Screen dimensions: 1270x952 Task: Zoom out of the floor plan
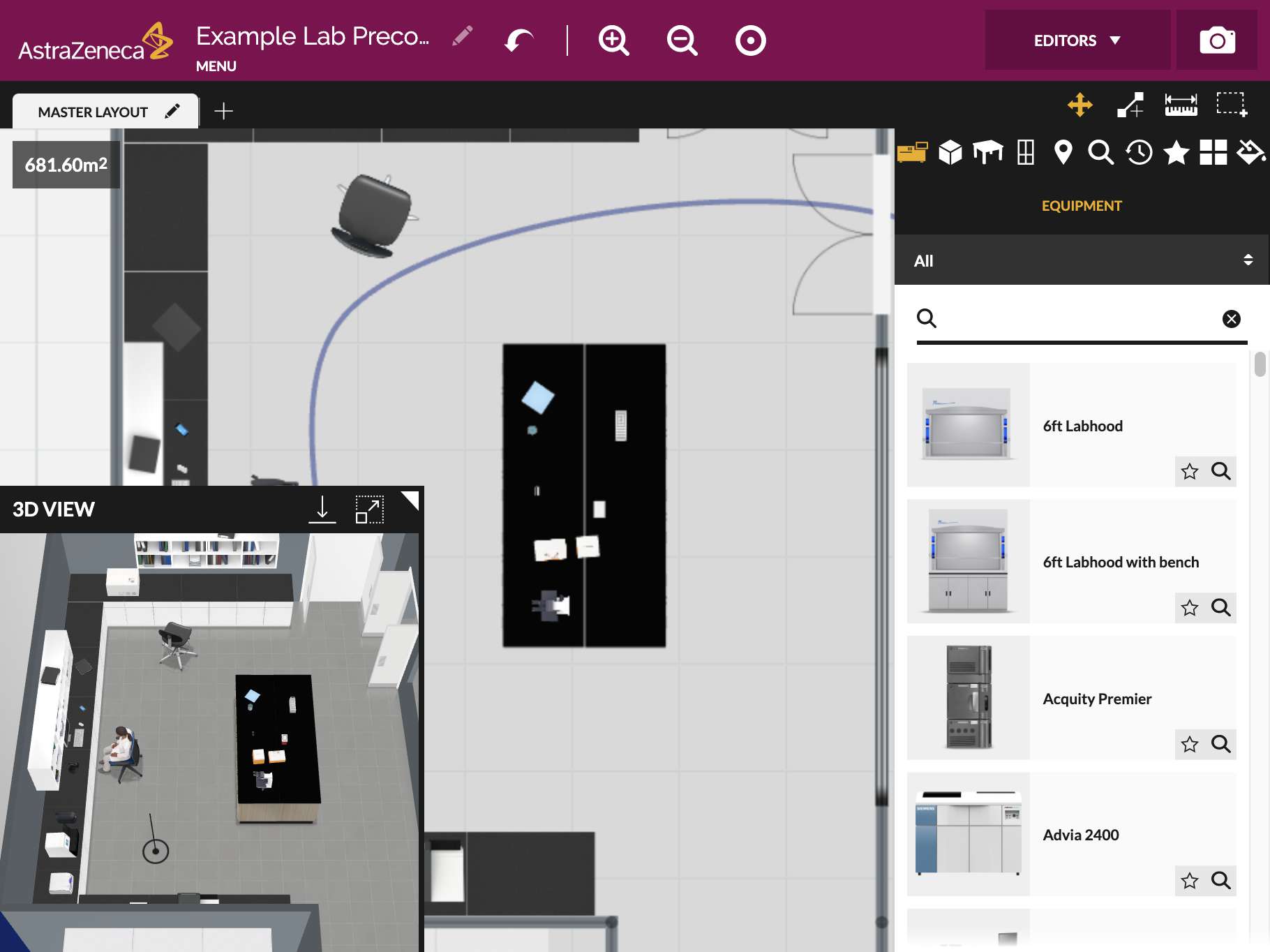tap(682, 40)
